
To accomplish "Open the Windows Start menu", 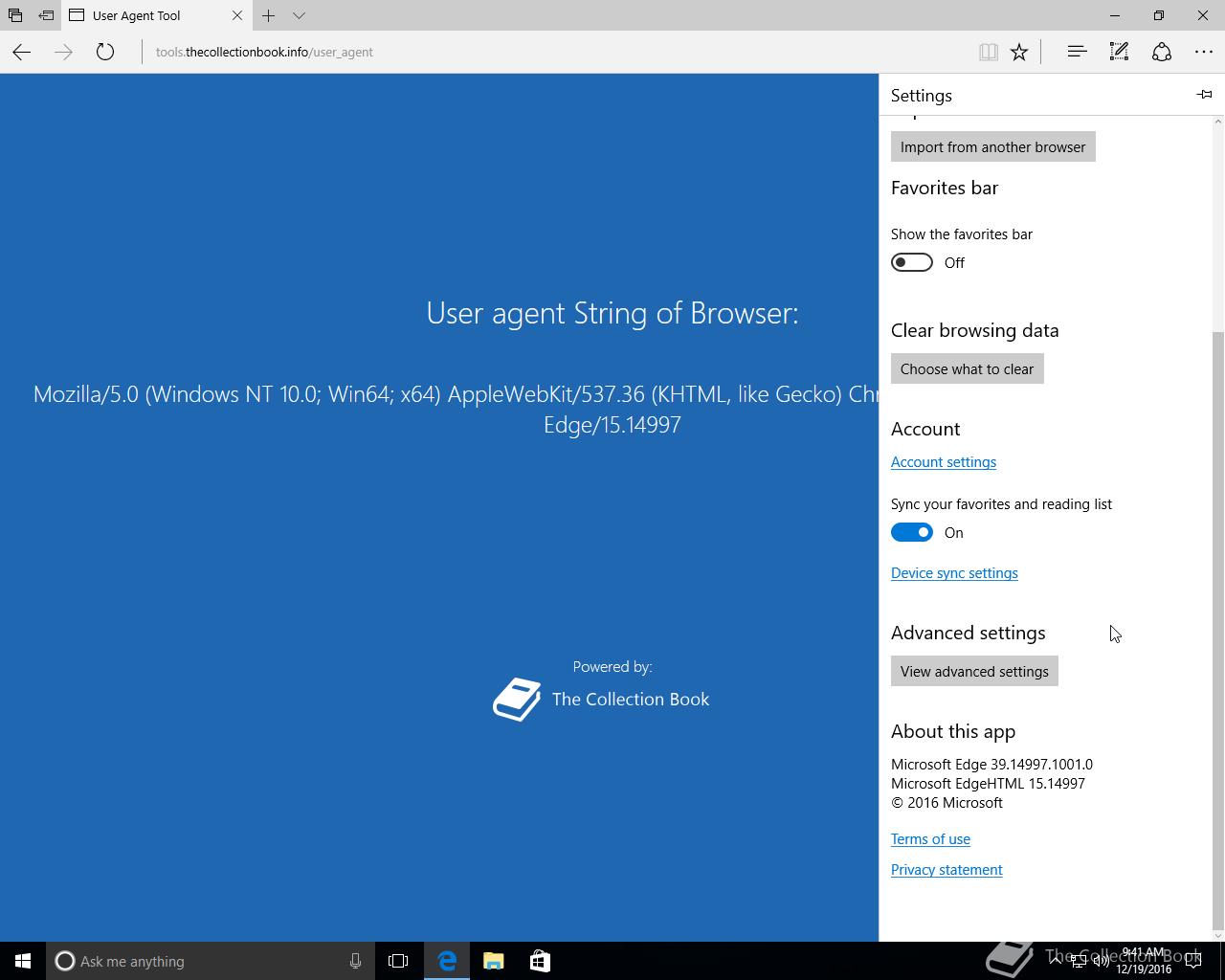I will click(x=23, y=961).
